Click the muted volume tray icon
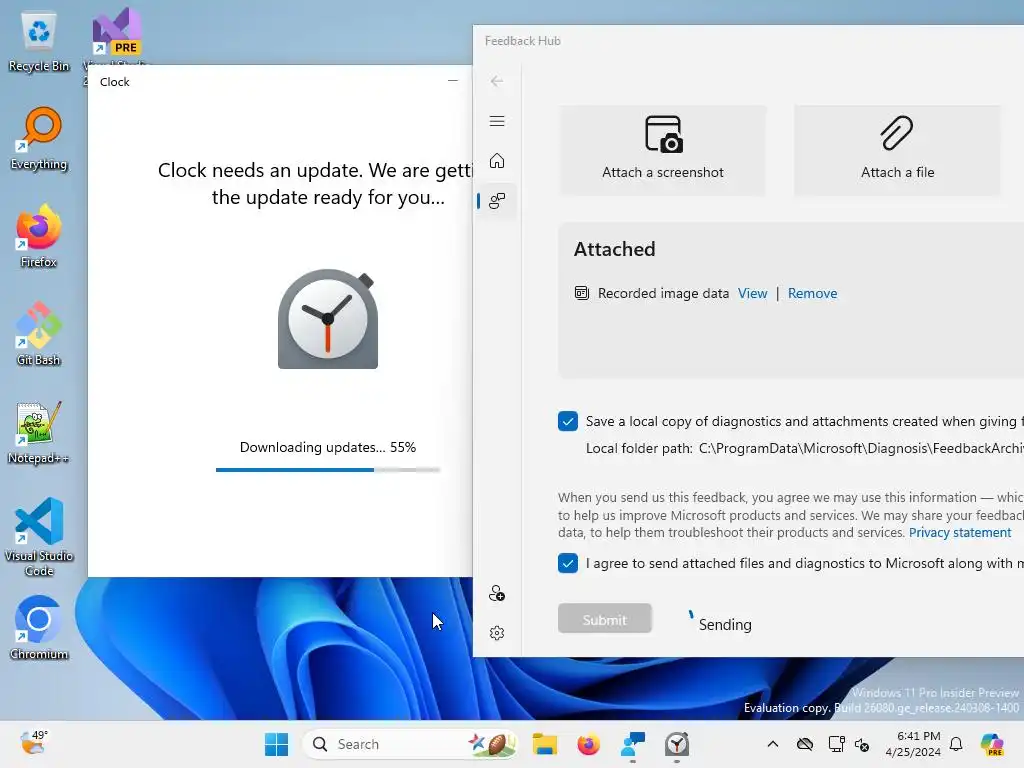Viewport: 1024px width, 768px height. click(862, 744)
